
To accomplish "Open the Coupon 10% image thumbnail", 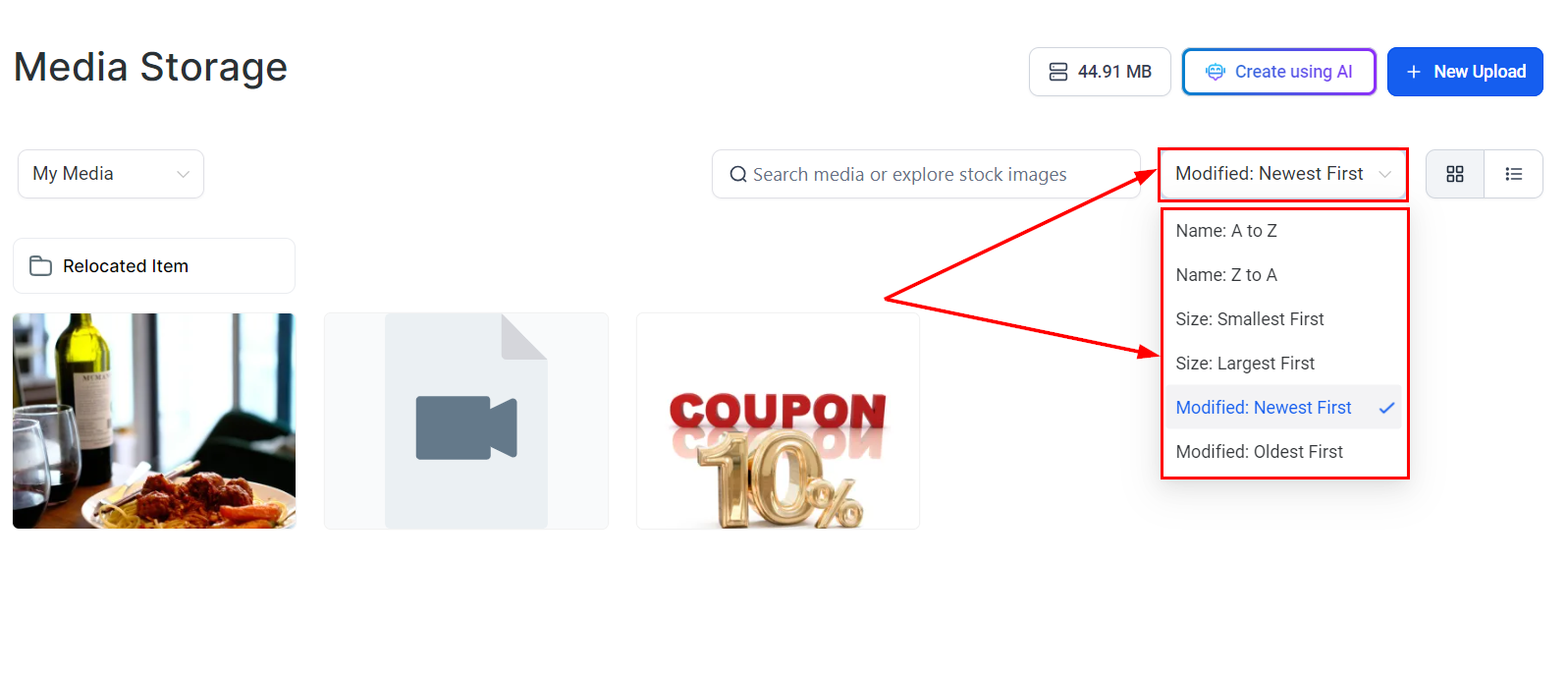I will 778,421.
